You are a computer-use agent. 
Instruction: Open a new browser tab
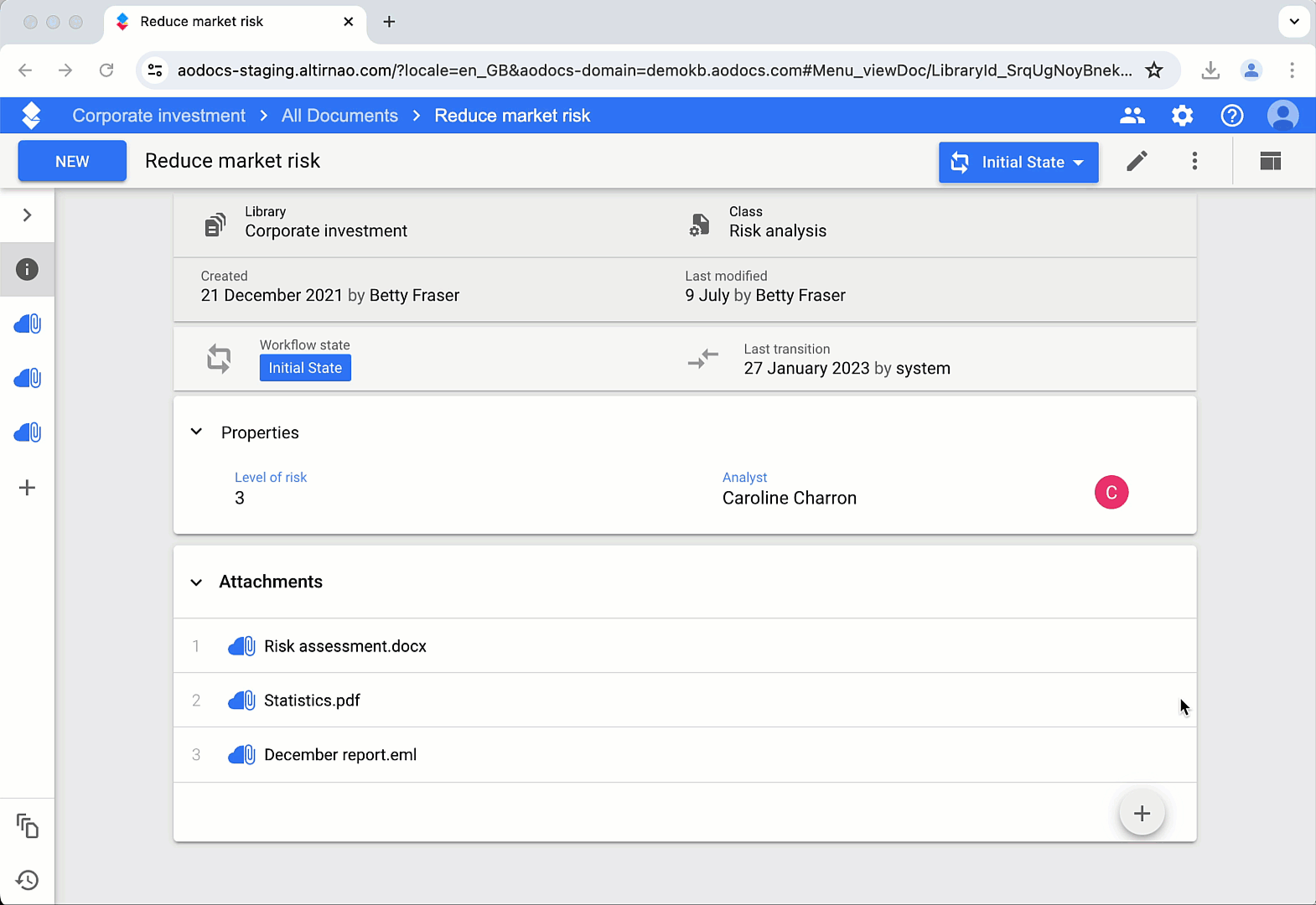click(x=389, y=22)
